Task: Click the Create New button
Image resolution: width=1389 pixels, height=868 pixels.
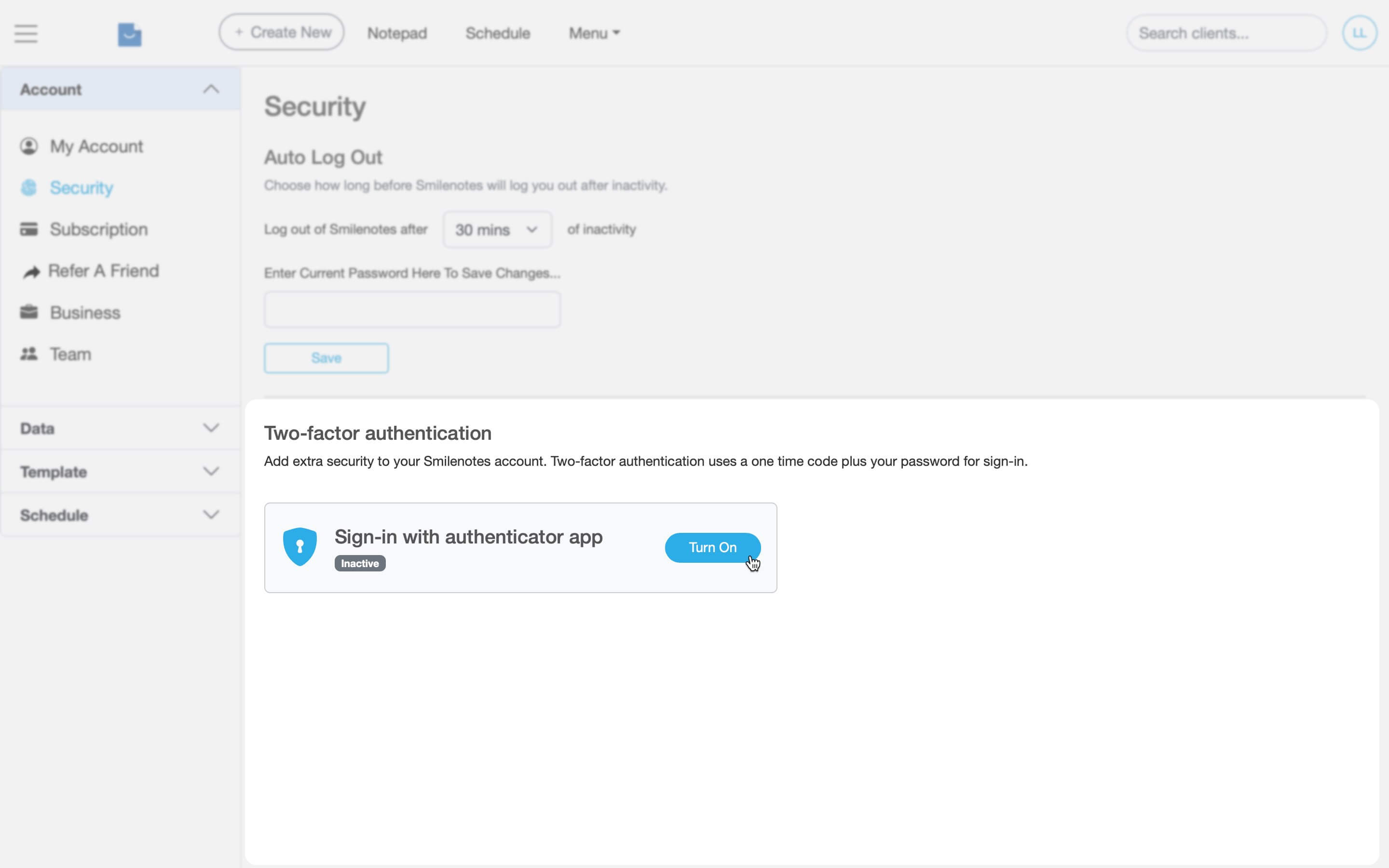Action: 281,32
